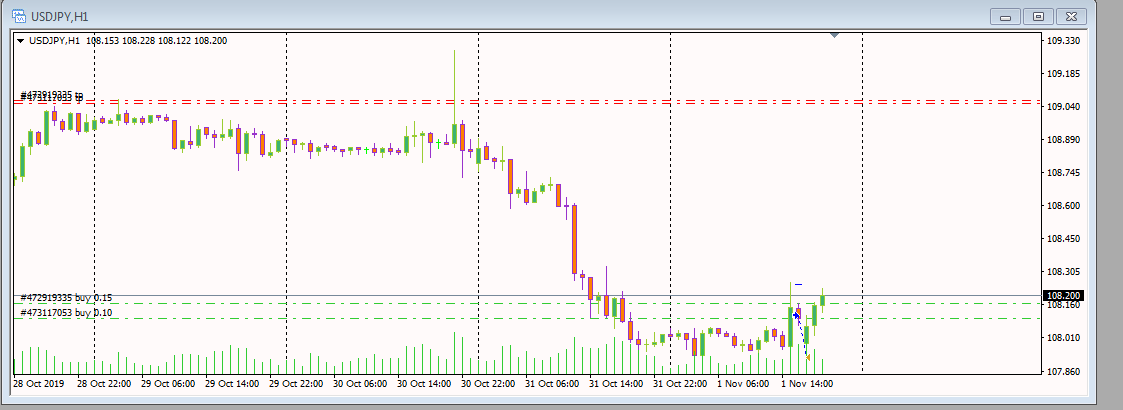Click the 28 Oct 2019 date label
The height and width of the screenshot is (410, 1123).
coord(39,383)
